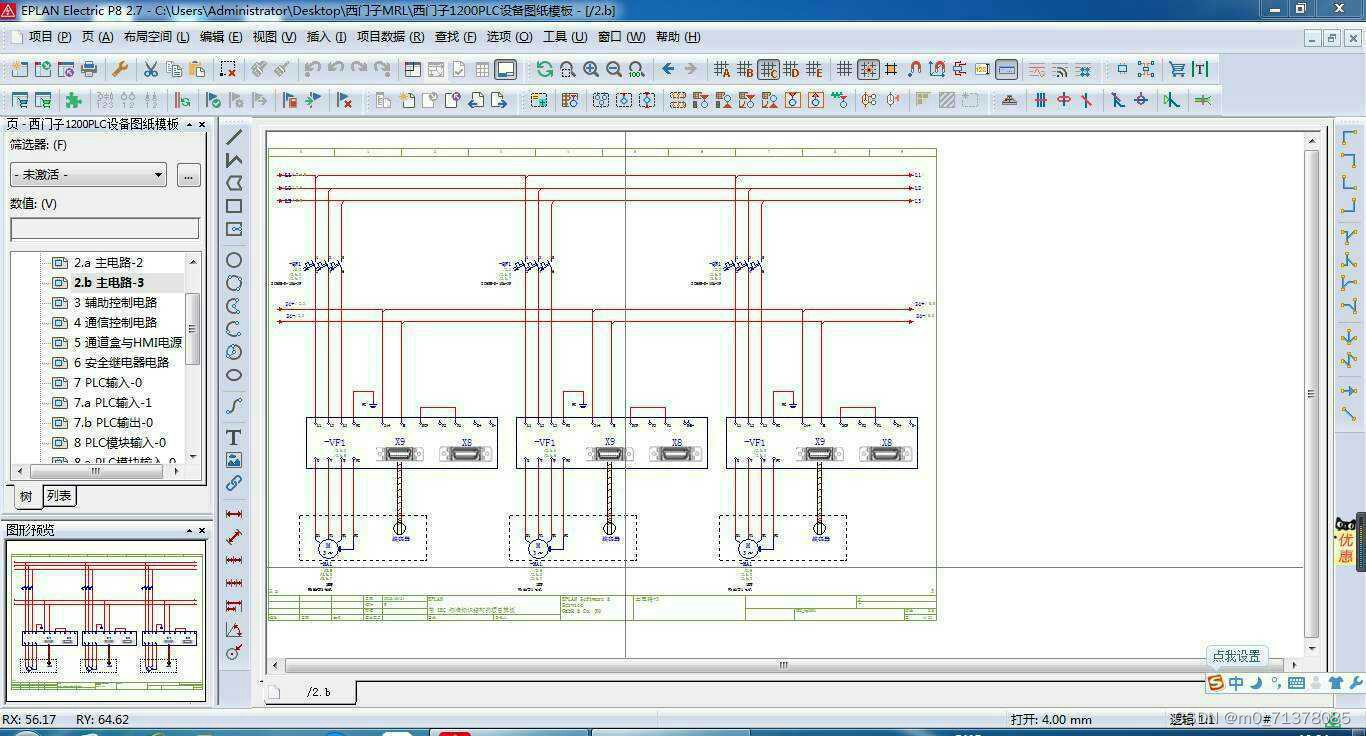Toggle the graphical preview window icon
Image resolution: width=1366 pixels, height=736 pixels.
505,69
